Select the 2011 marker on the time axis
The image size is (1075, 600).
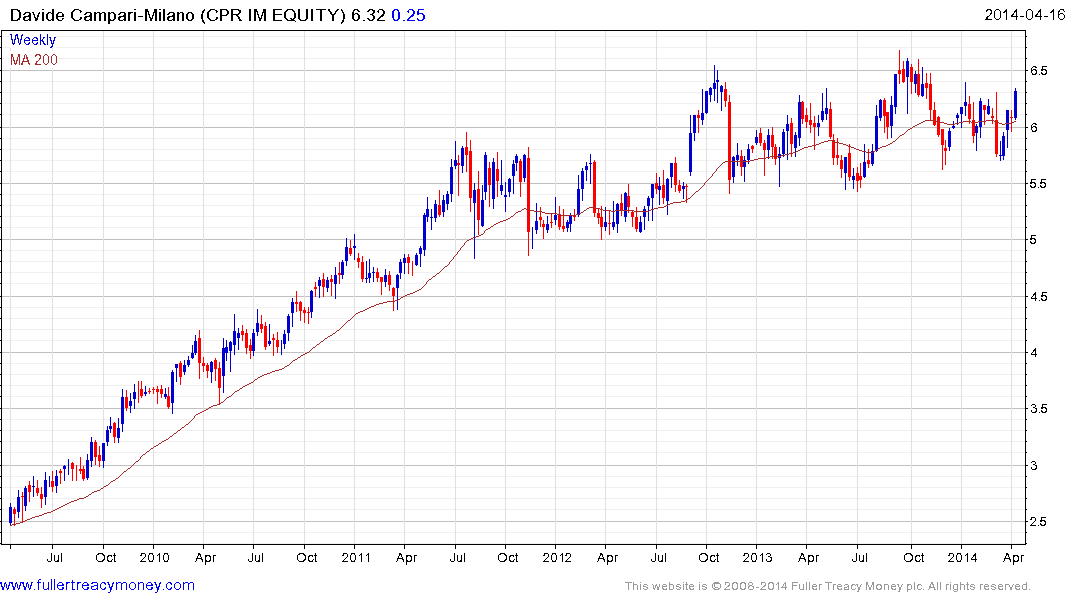pyautogui.click(x=357, y=557)
